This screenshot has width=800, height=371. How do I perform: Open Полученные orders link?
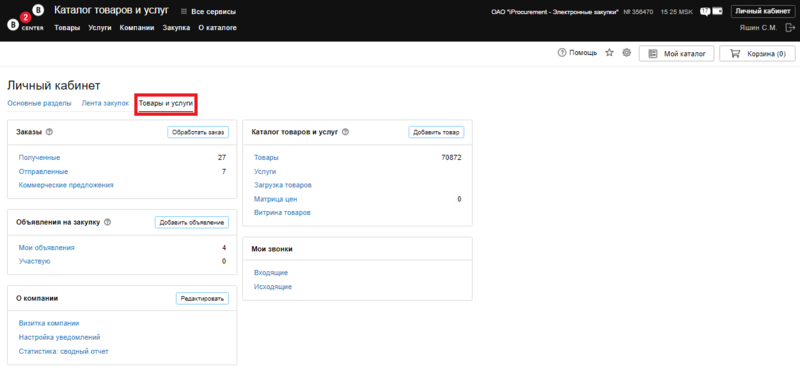pyautogui.click(x=39, y=158)
